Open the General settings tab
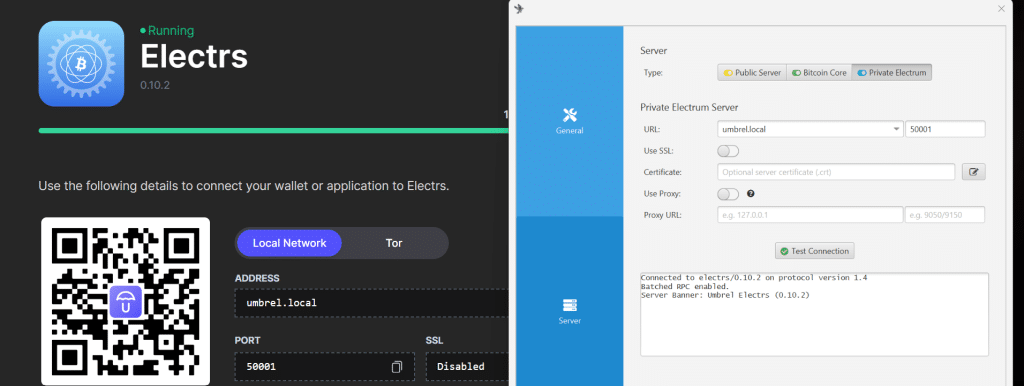 tap(569, 121)
